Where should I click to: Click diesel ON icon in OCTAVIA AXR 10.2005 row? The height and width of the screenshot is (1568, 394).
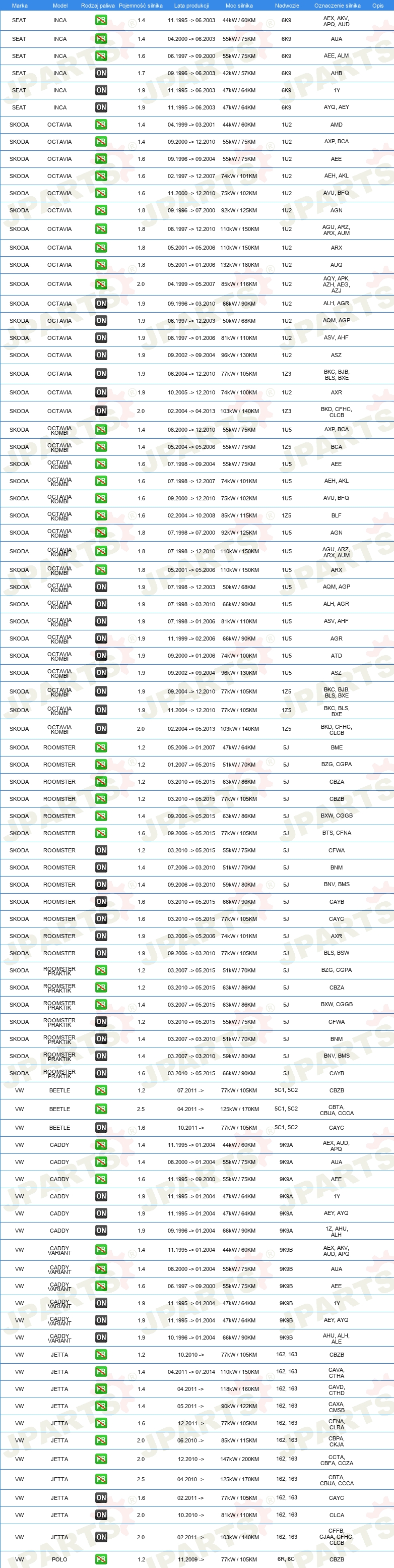(x=101, y=392)
